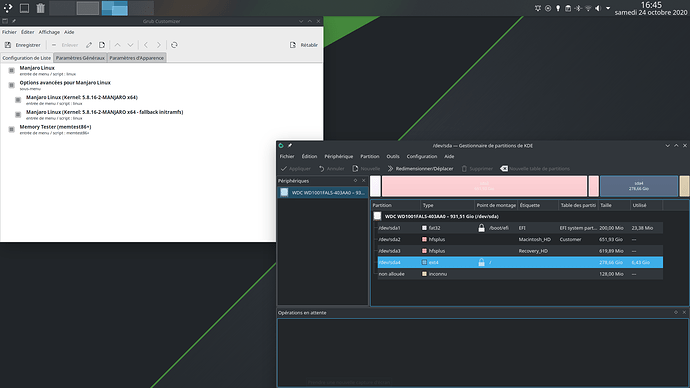The height and width of the screenshot is (388, 690).
Task: Open the Outils menu
Action: click(393, 156)
